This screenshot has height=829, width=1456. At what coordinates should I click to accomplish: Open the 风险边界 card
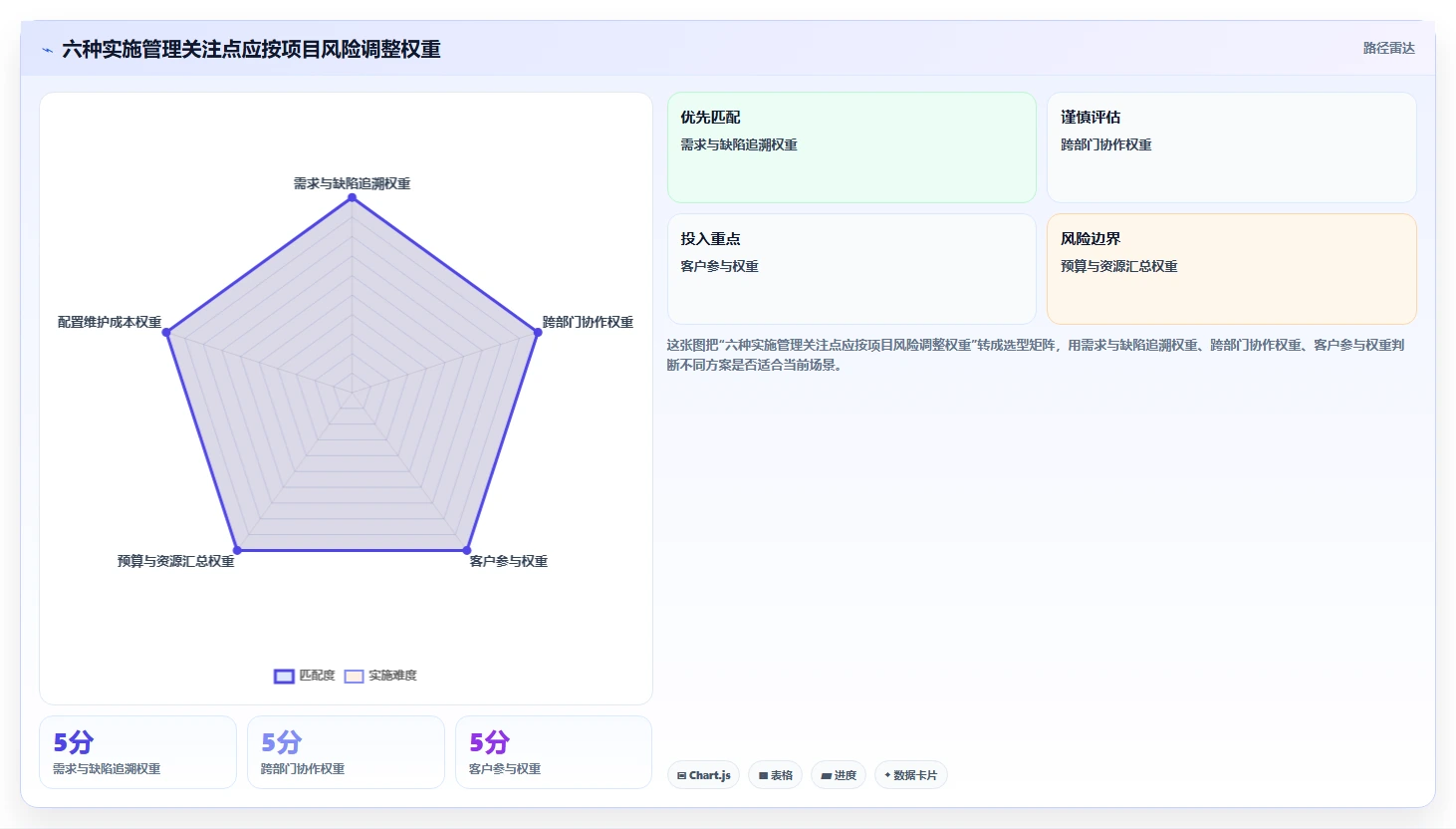(x=1232, y=269)
